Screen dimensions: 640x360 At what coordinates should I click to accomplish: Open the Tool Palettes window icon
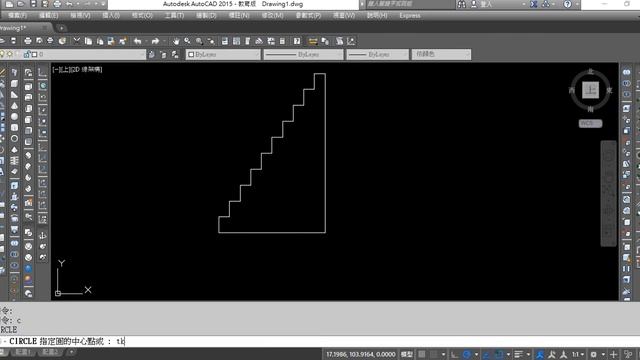click(x=248, y=41)
